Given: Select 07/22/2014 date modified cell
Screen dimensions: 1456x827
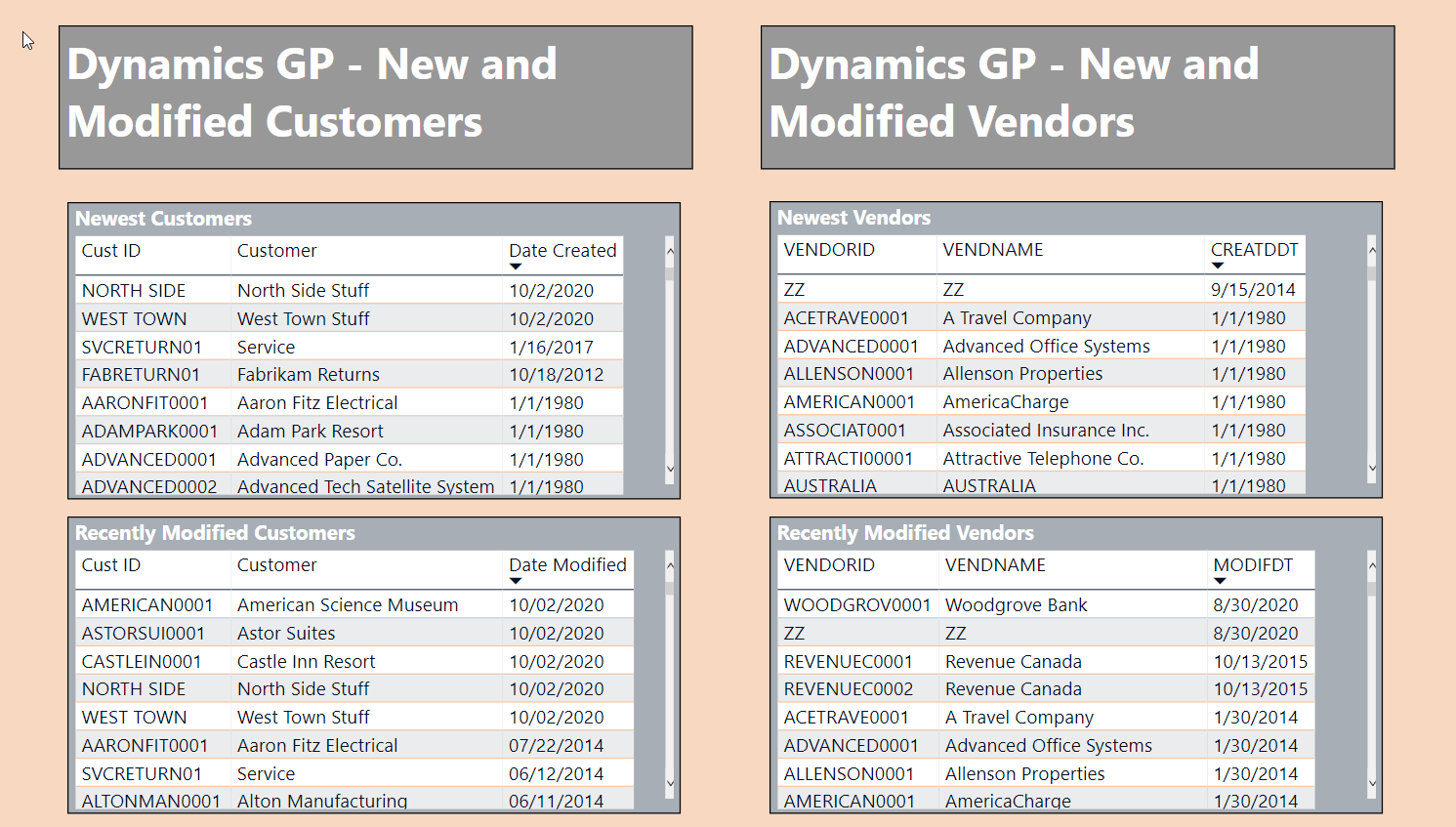Looking at the screenshot, I should (557, 746).
